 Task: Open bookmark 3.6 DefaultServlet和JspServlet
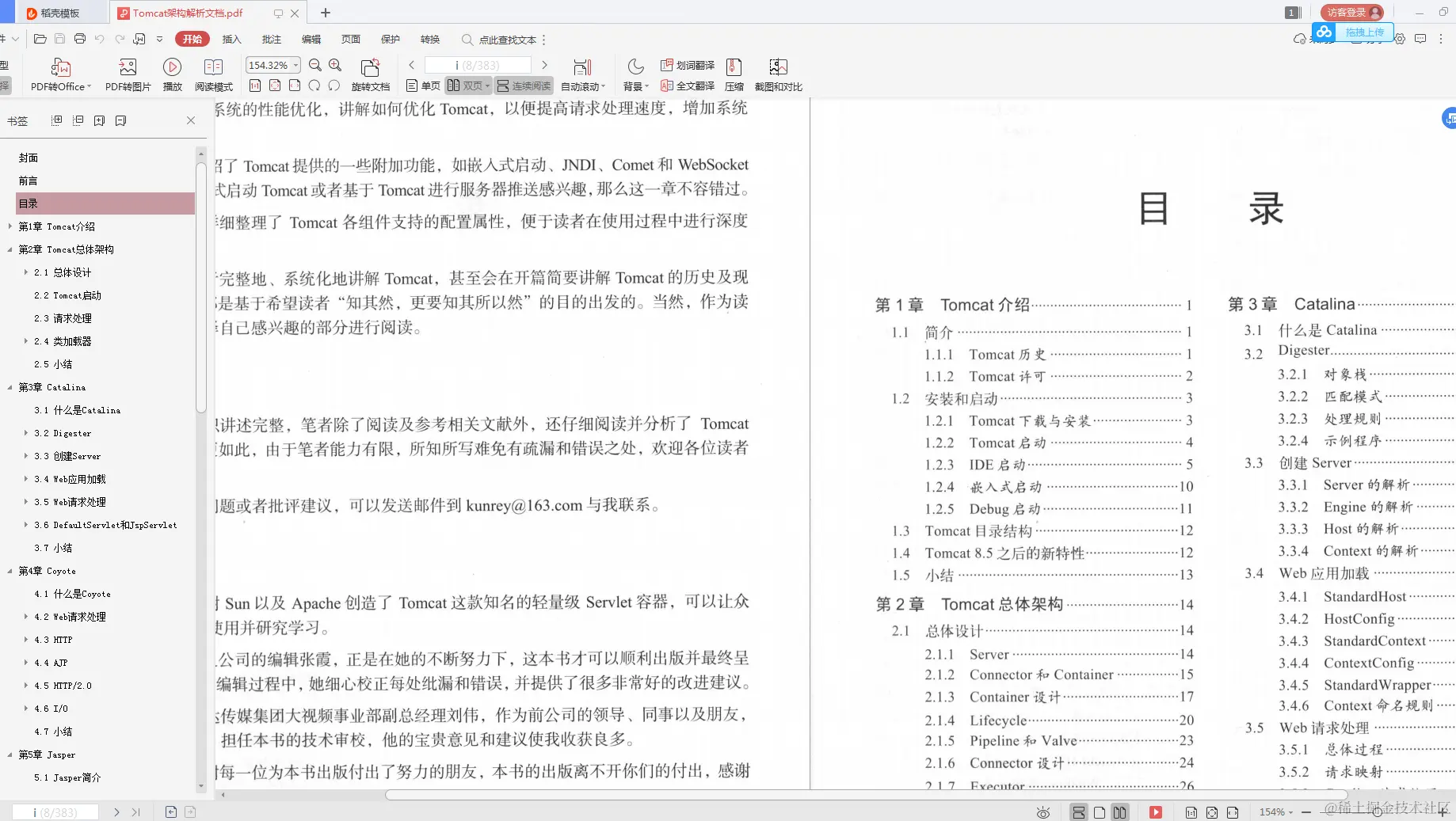point(105,525)
